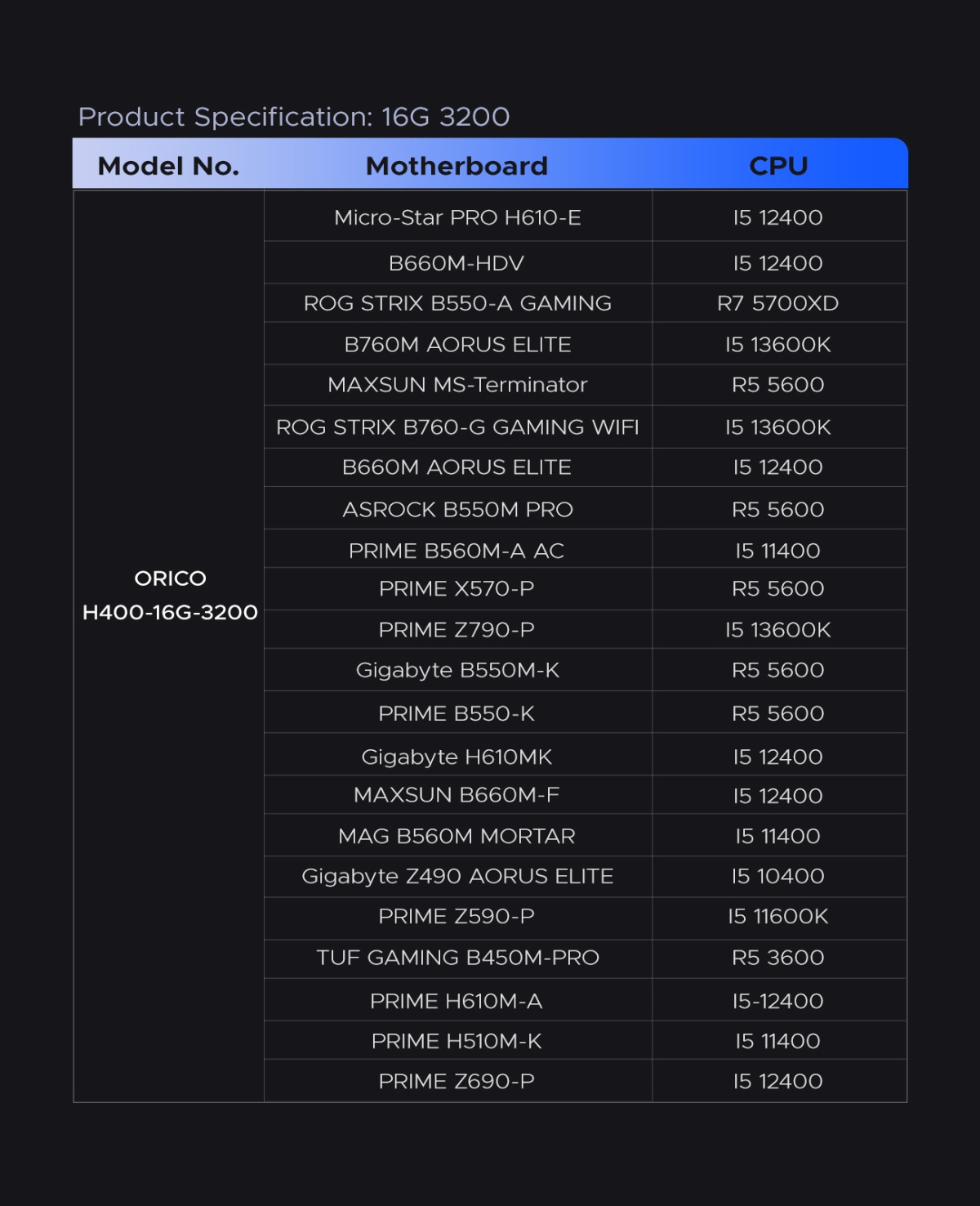Select the MAG B560M MORTAR cell

point(457,836)
